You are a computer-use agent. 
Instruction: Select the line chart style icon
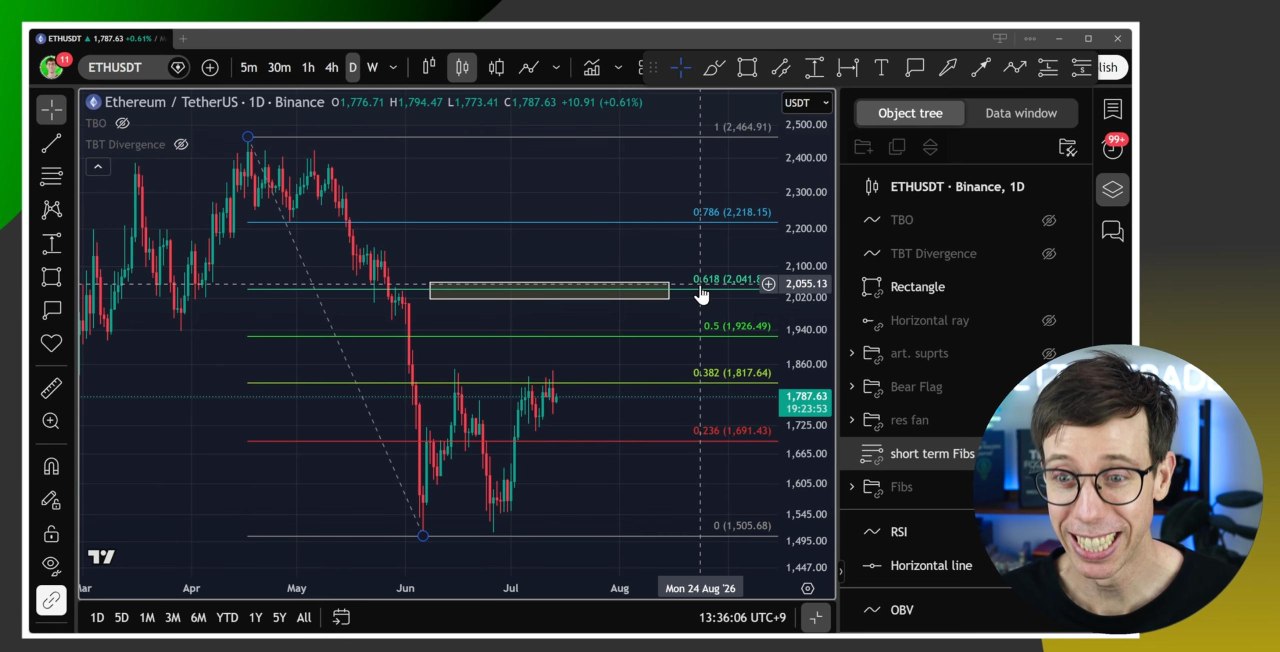[529, 67]
